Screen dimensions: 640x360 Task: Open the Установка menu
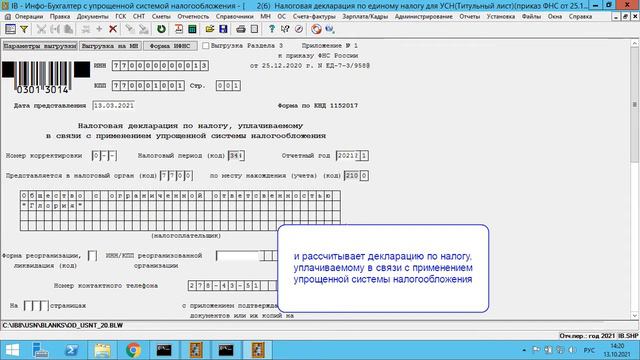501,17
